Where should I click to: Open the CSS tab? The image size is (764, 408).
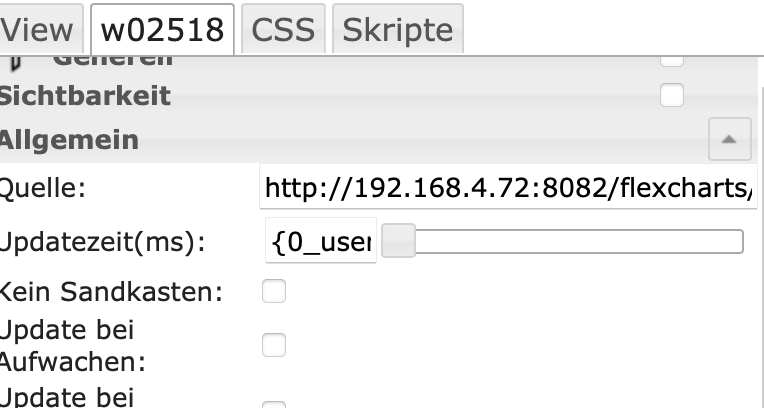pyautogui.click(x=283, y=30)
